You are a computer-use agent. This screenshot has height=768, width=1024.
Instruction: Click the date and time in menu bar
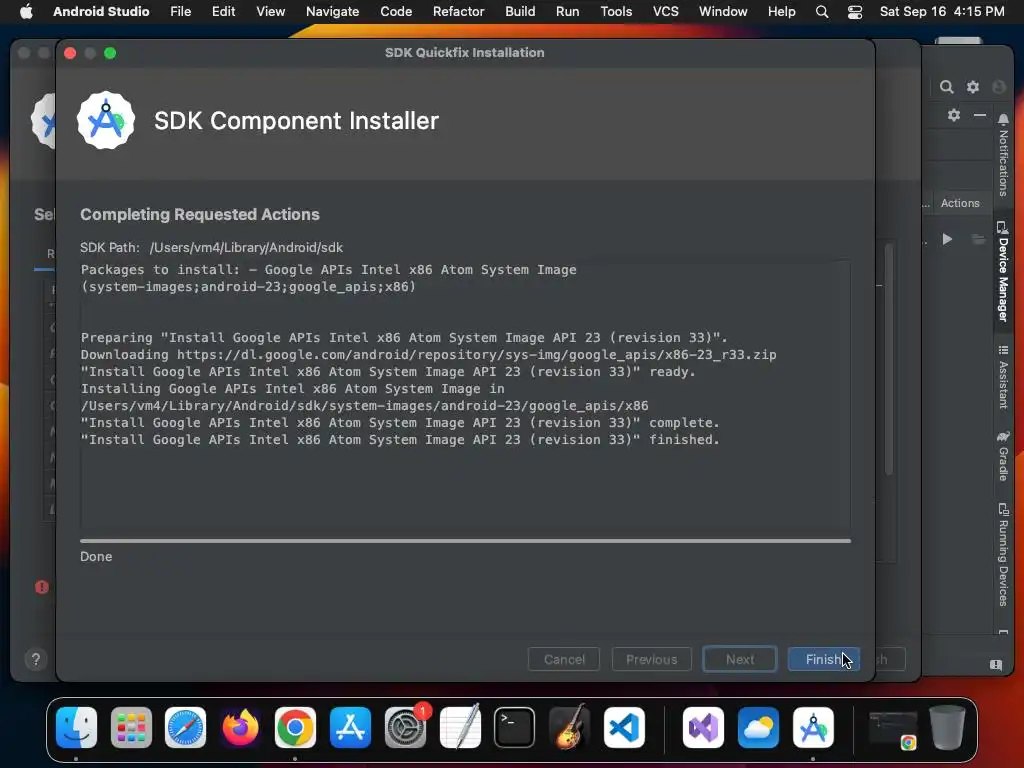pyautogui.click(x=942, y=11)
